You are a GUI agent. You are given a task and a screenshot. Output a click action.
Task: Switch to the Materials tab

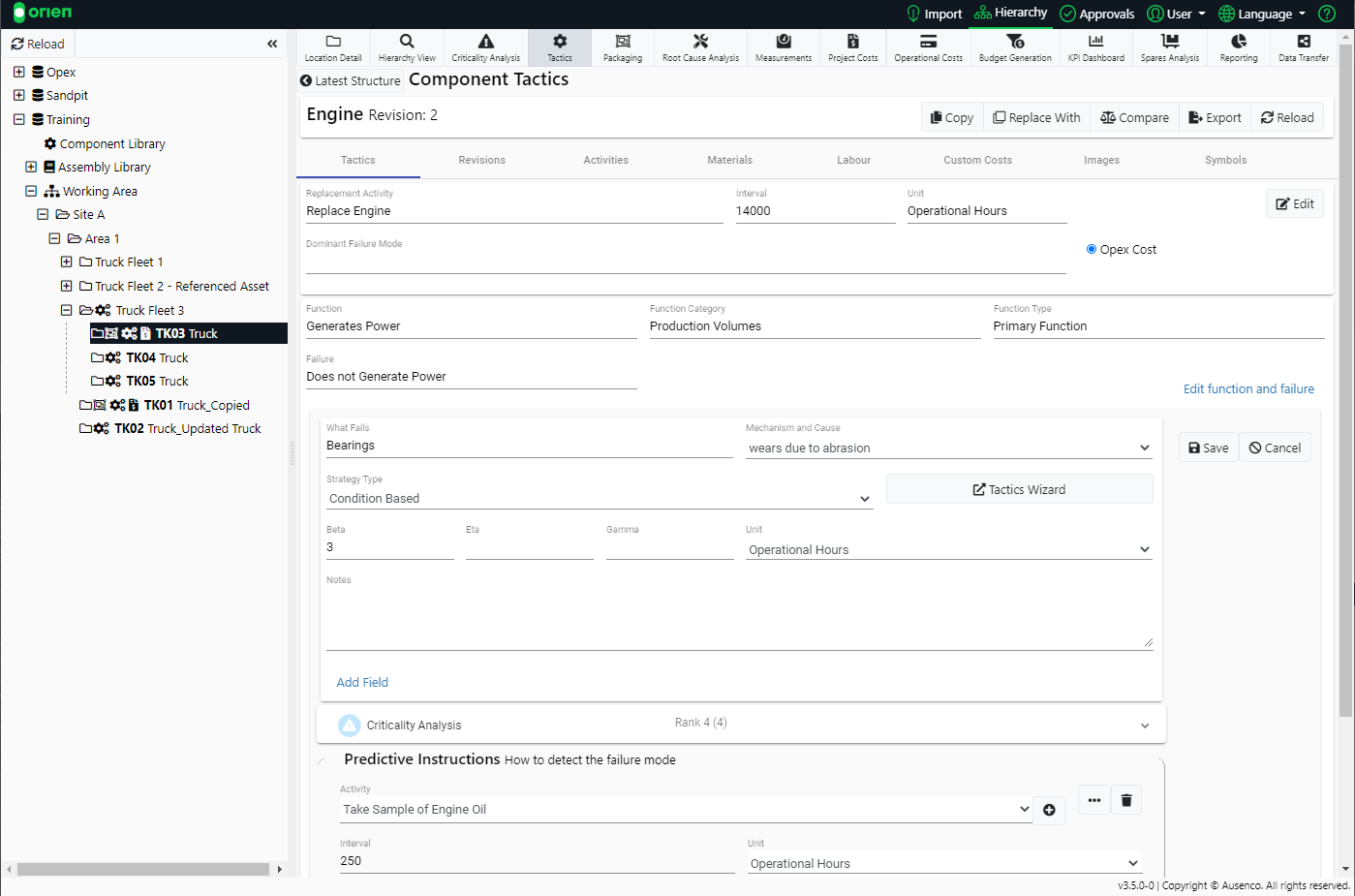[729, 160]
